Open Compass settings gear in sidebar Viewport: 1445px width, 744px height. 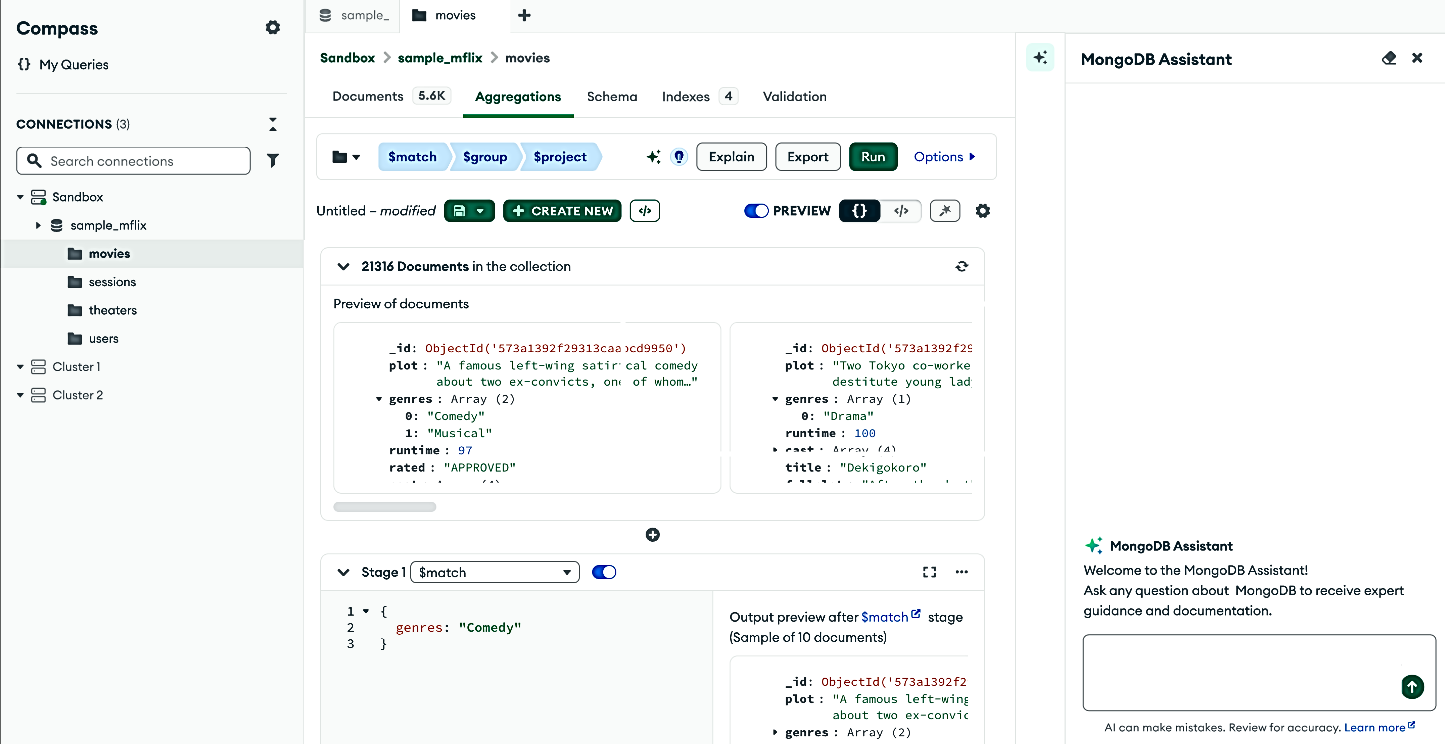[x=273, y=28]
